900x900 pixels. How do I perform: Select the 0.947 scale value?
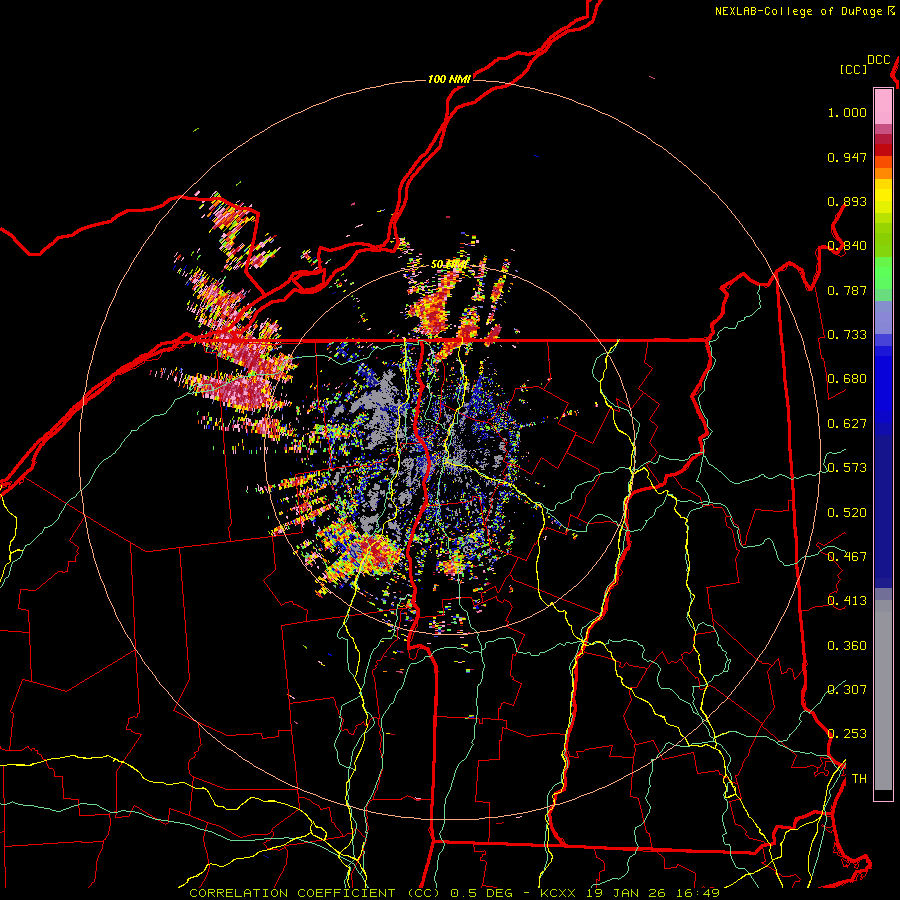847,157
